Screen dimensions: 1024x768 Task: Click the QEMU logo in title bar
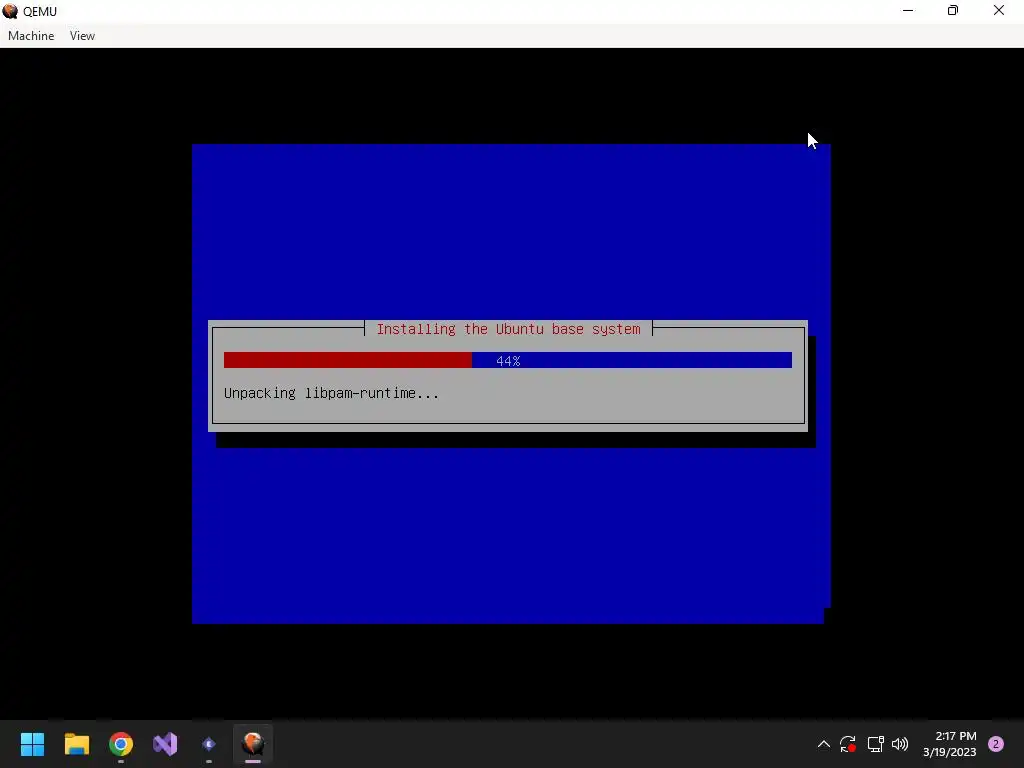pos(10,11)
